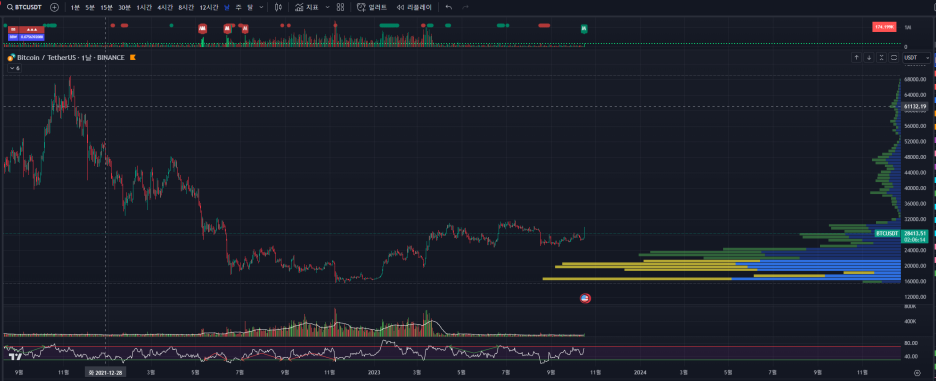Open the 지표 indicators button

point(306,7)
